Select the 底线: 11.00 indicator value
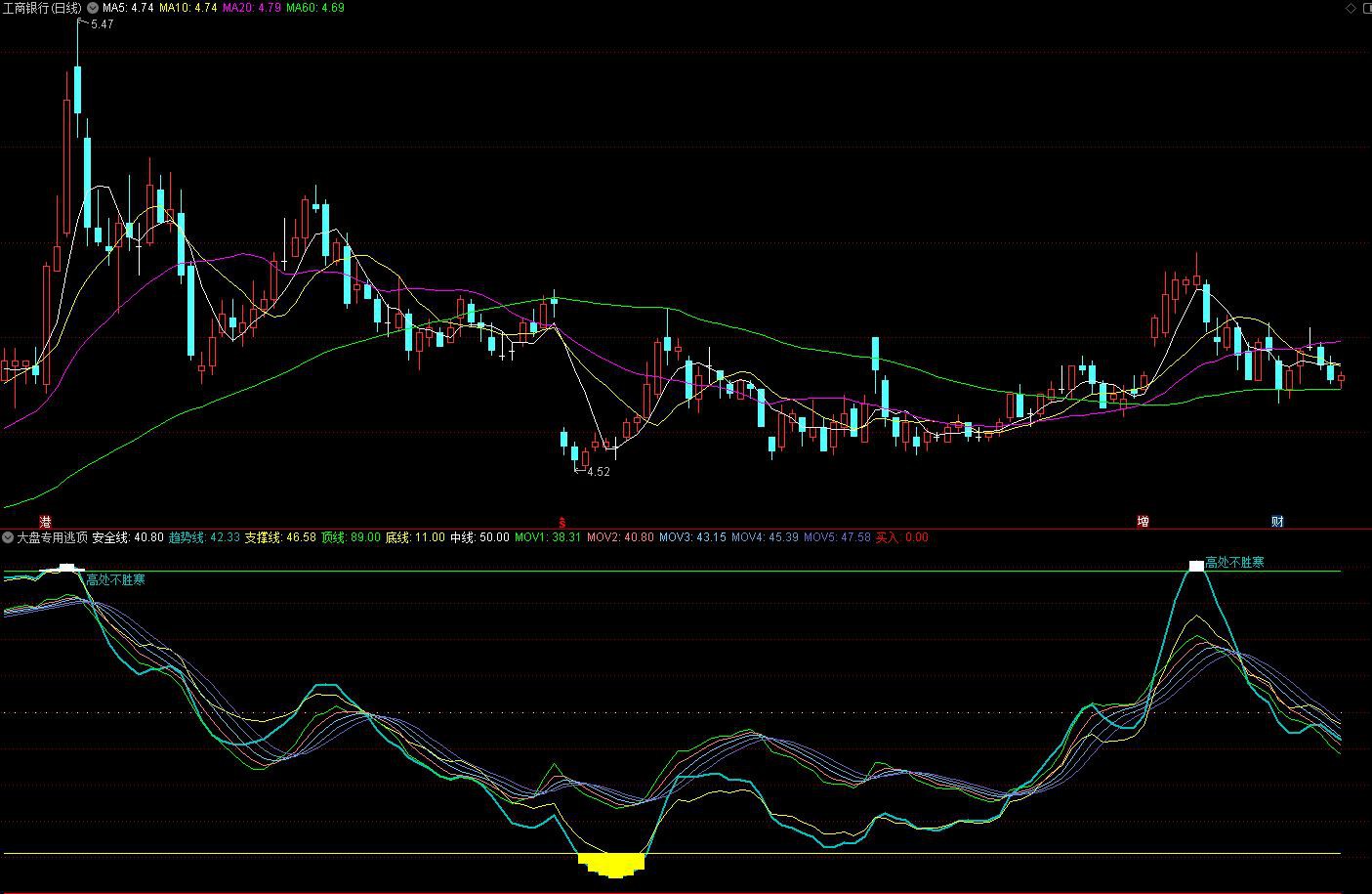1372x894 pixels. click(x=415, y=537)
